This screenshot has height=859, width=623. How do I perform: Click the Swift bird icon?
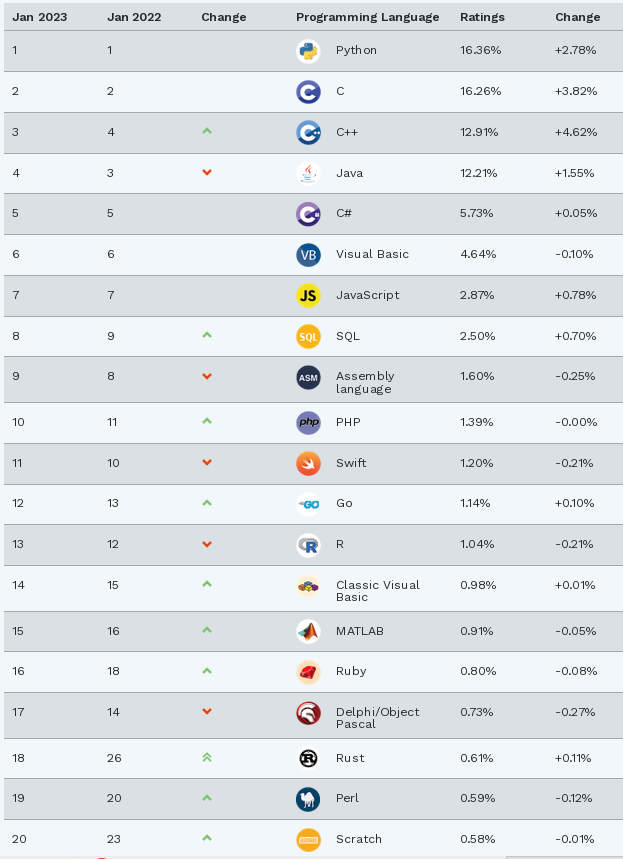(308, 463)
